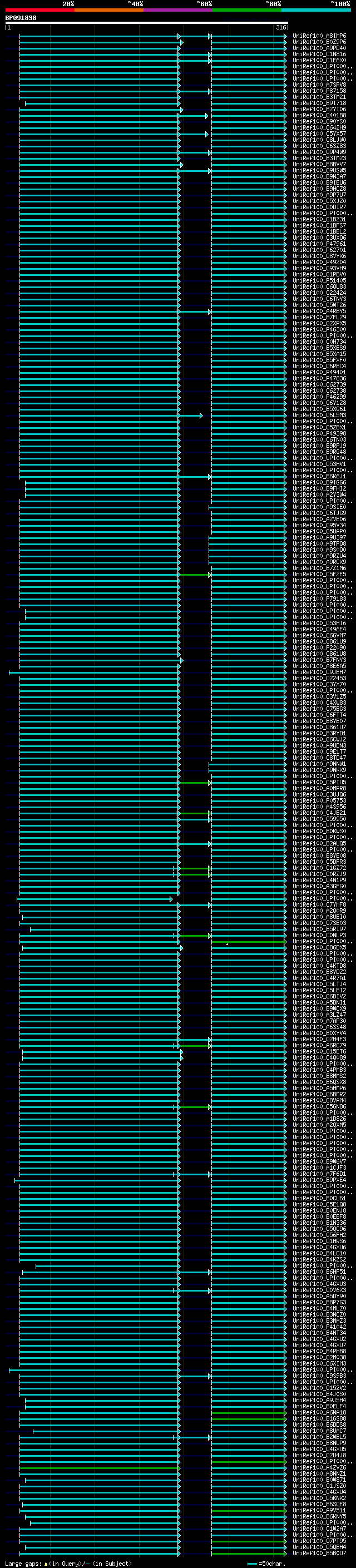356x1568 pixels.
Task: Select hit label UniRef100_C1GZ72
Action: coord(319,868)
